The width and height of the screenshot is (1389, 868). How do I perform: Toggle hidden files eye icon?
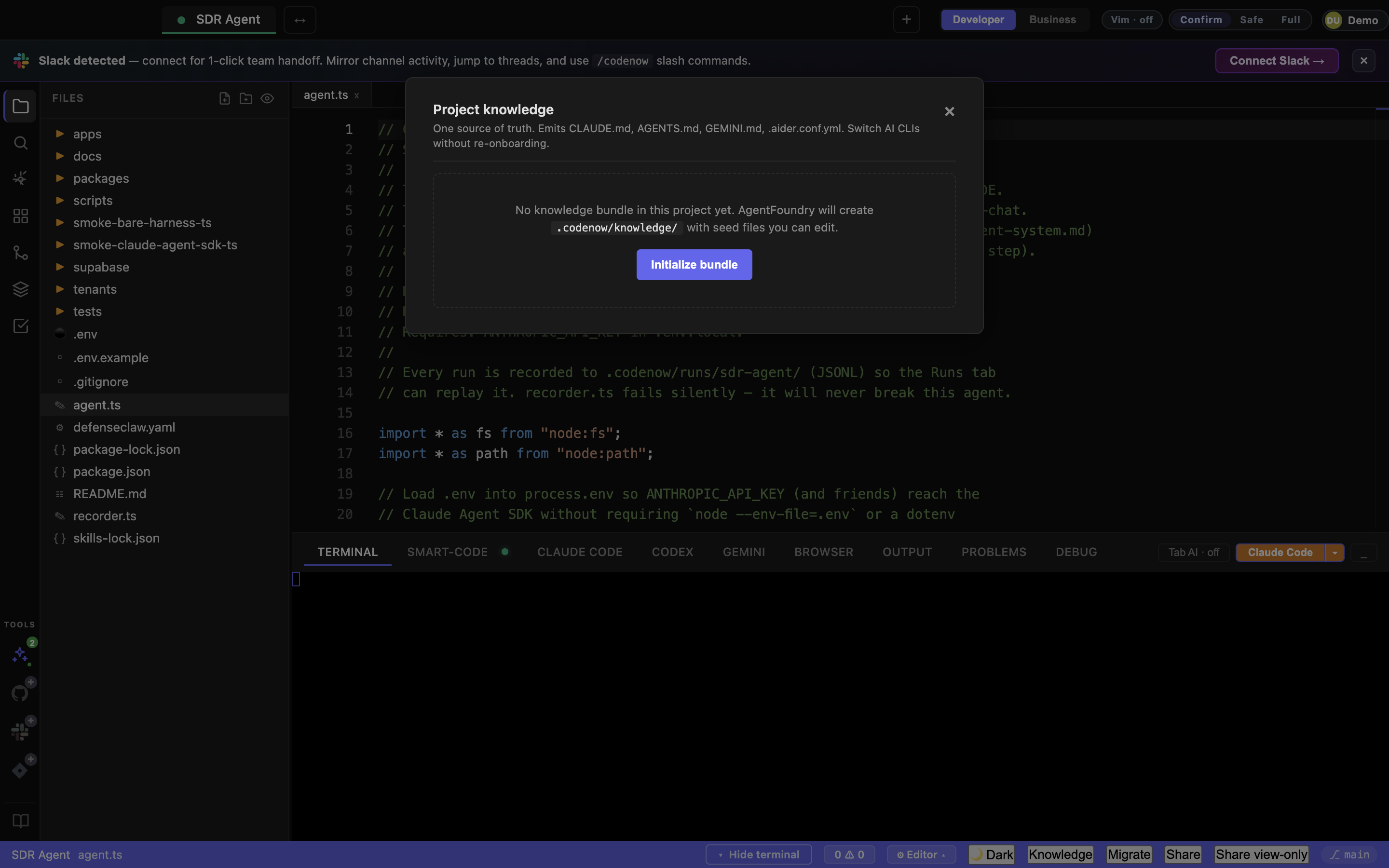click(x=267, y=99)
